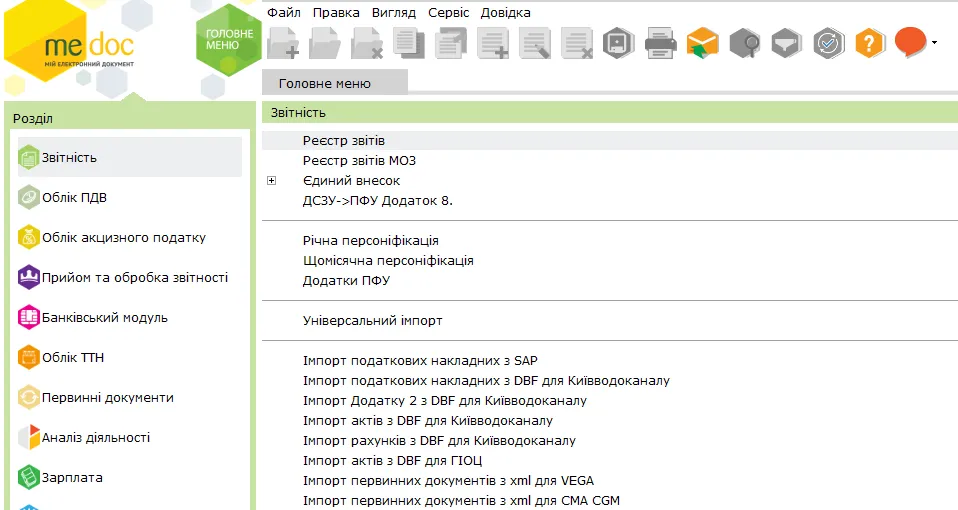Click the open folder toolbar icon
Viewport: 958px width, 510px height.
coord(325,43)
